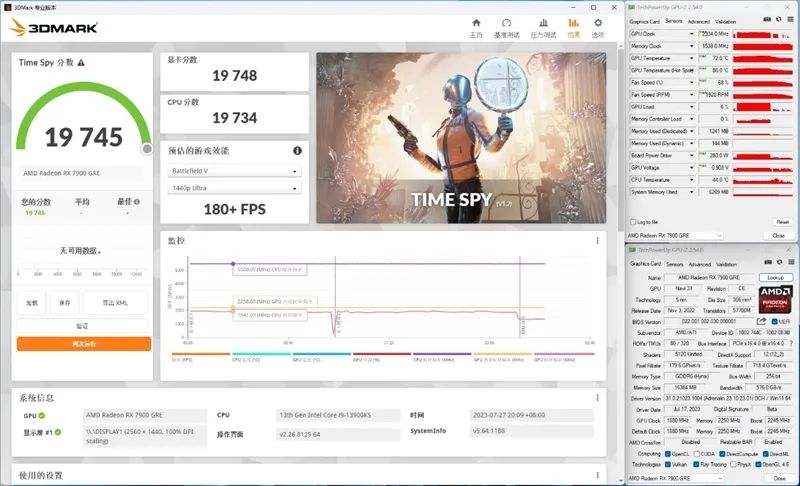Open the Board Power Draw sensor dropdown
The image size is (800, 486).
(x=692, y=156)
